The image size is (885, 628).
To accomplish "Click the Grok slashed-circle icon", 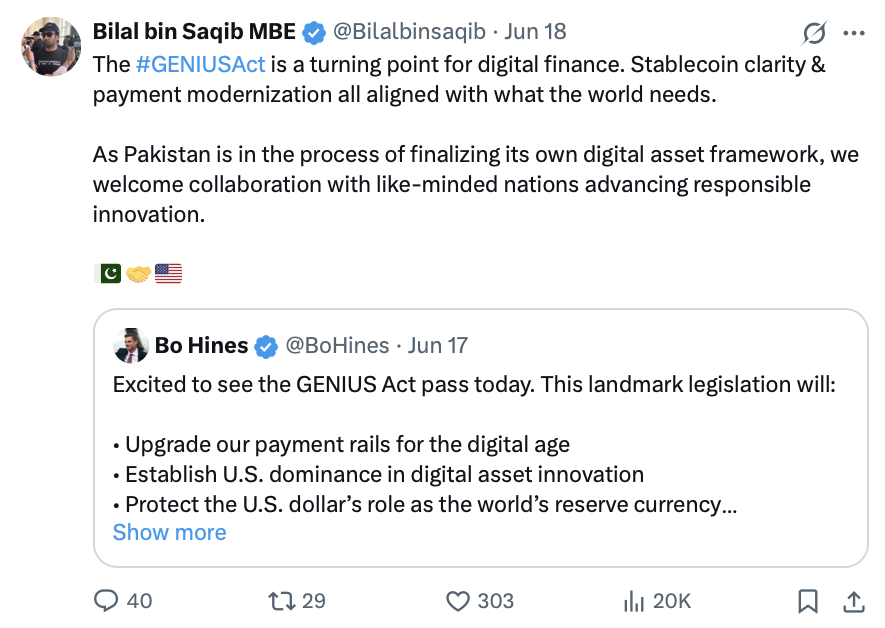I will point(815,33).
